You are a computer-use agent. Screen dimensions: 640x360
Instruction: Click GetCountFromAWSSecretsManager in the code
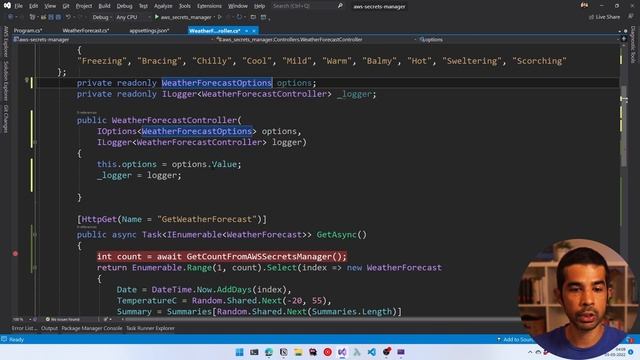[259, 257]
